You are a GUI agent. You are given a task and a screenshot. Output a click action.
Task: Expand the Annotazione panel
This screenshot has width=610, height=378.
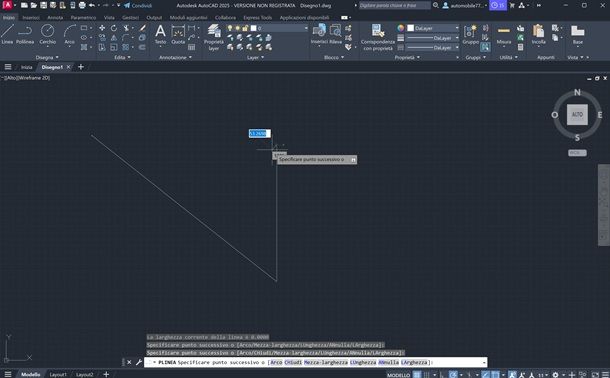(x=175, y=58)
